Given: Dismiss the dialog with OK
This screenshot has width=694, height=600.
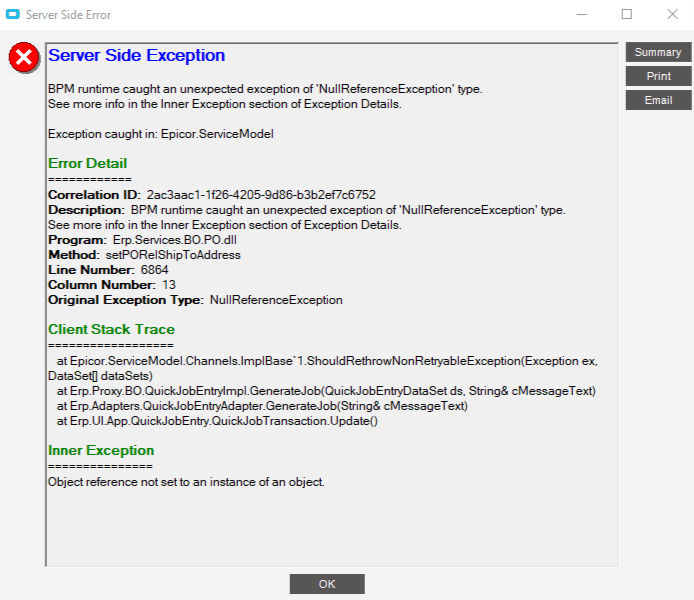Looking at the screenshot, I should click(327, 584).
